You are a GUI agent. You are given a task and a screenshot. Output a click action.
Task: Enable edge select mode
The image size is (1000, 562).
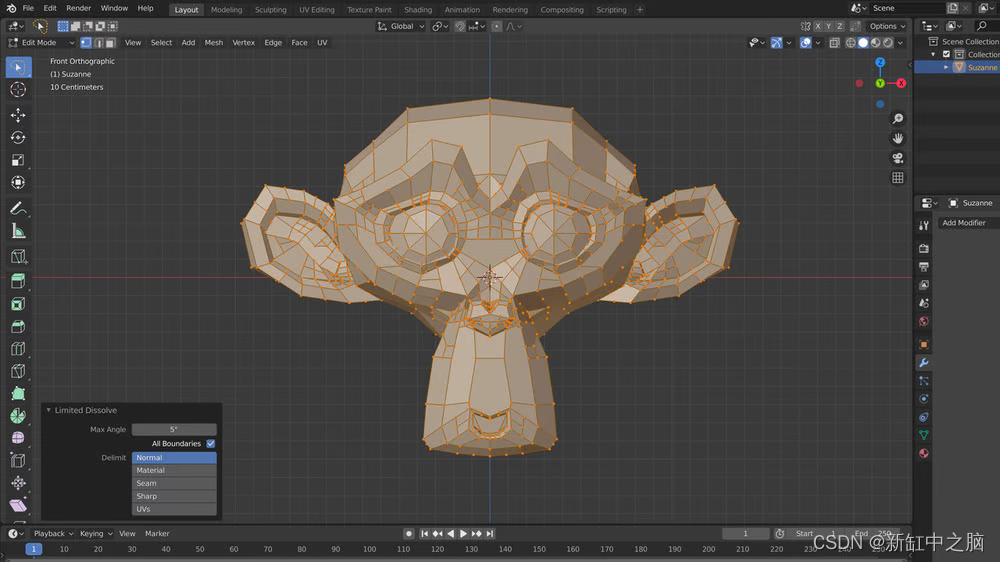tap(98, 43)
